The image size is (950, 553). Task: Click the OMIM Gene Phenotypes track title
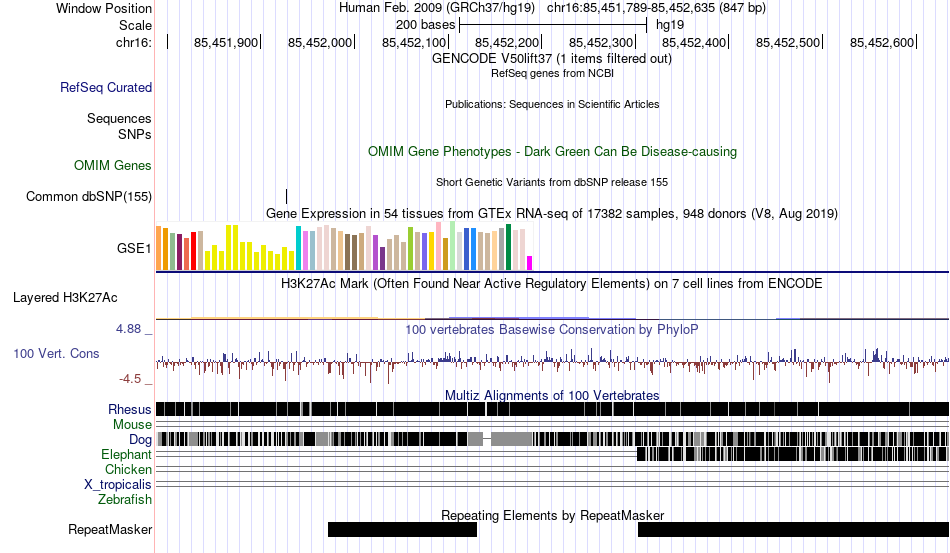tap(552, 151)
